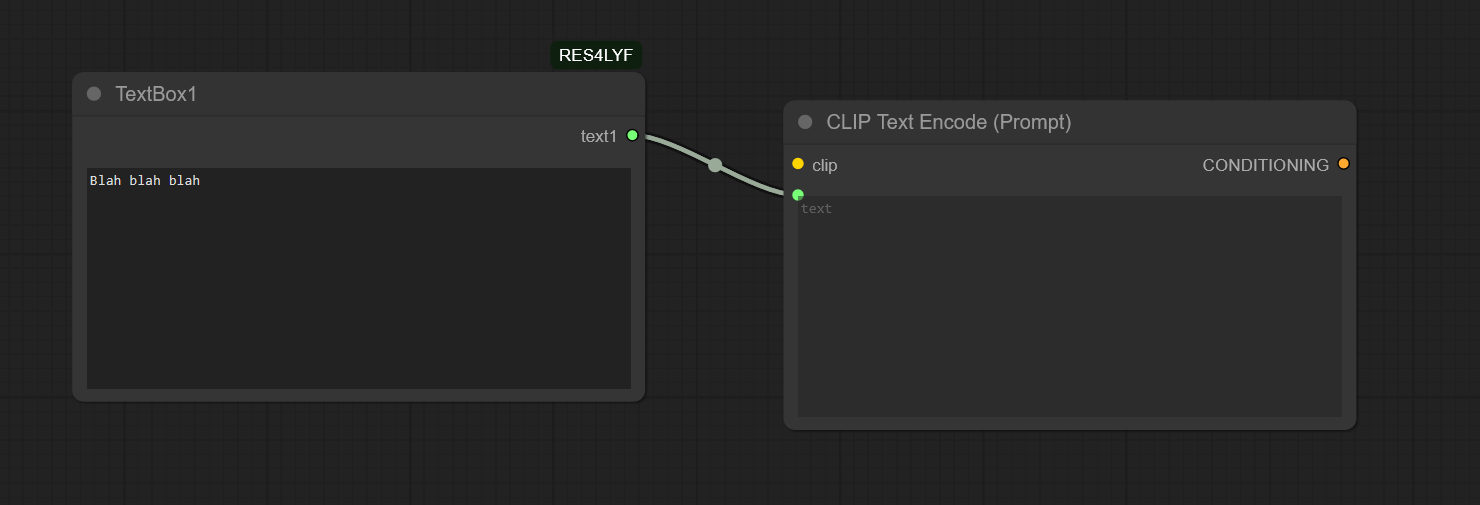Click the RES4LYF badge above TextBox1

pyautogui.click(x=596, y=55)
